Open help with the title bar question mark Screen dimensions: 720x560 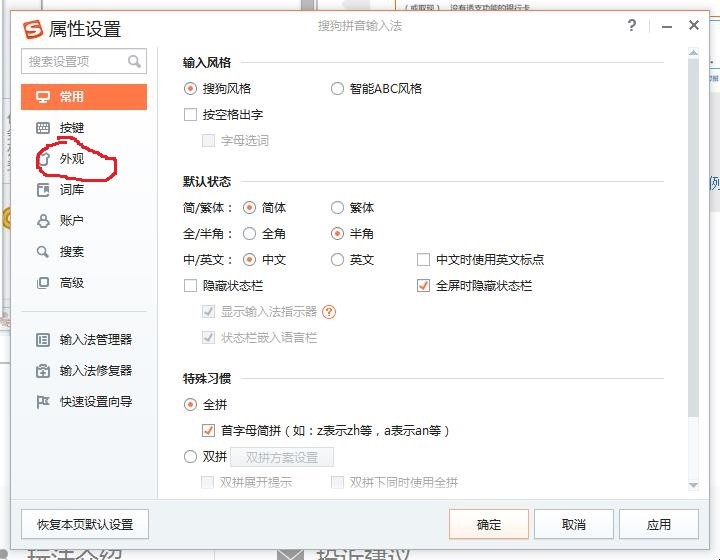632,25
